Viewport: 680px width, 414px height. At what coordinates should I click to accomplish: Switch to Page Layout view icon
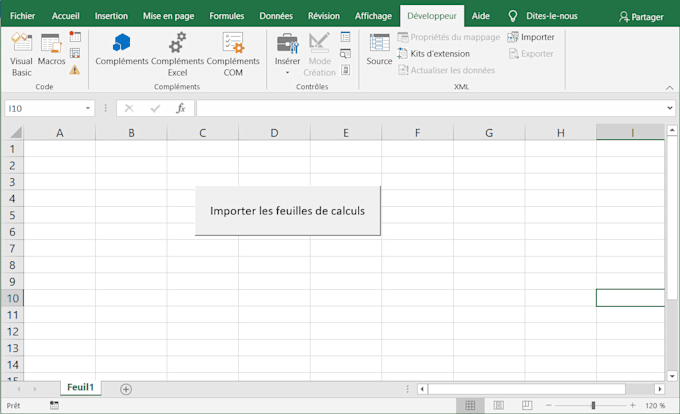coord(499,405)
